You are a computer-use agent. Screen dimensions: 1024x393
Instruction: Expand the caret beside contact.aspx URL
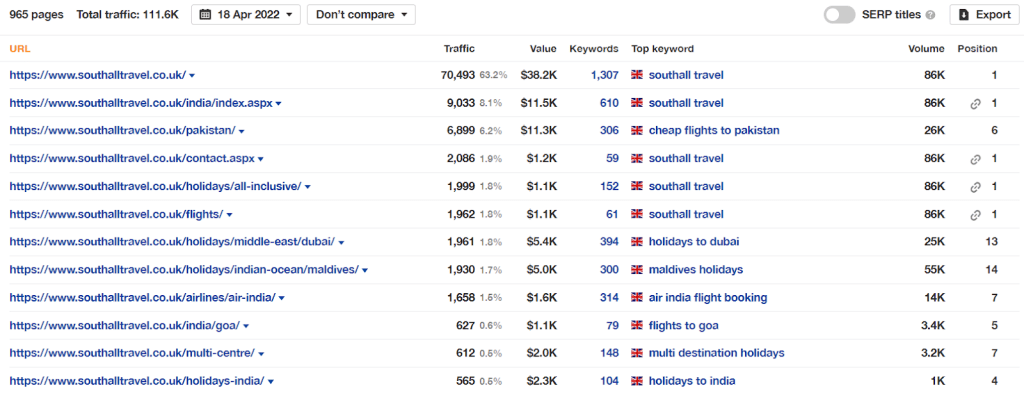(x=261, y=159)
